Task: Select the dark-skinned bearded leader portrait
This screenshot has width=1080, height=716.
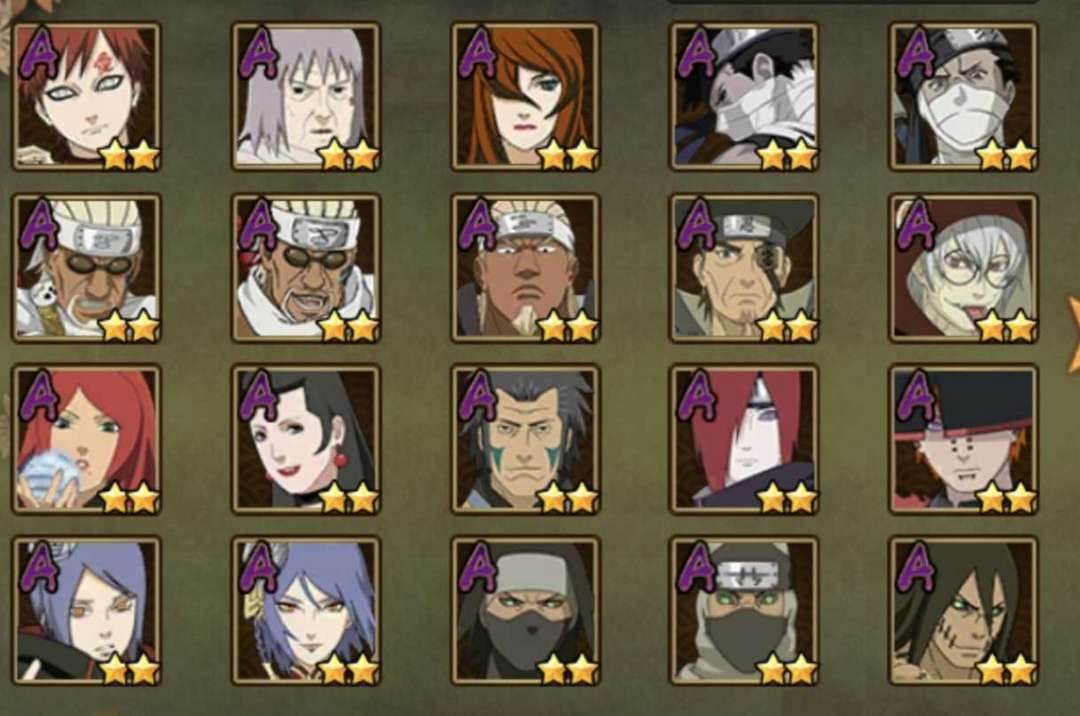Action: [x=526, y=268]
